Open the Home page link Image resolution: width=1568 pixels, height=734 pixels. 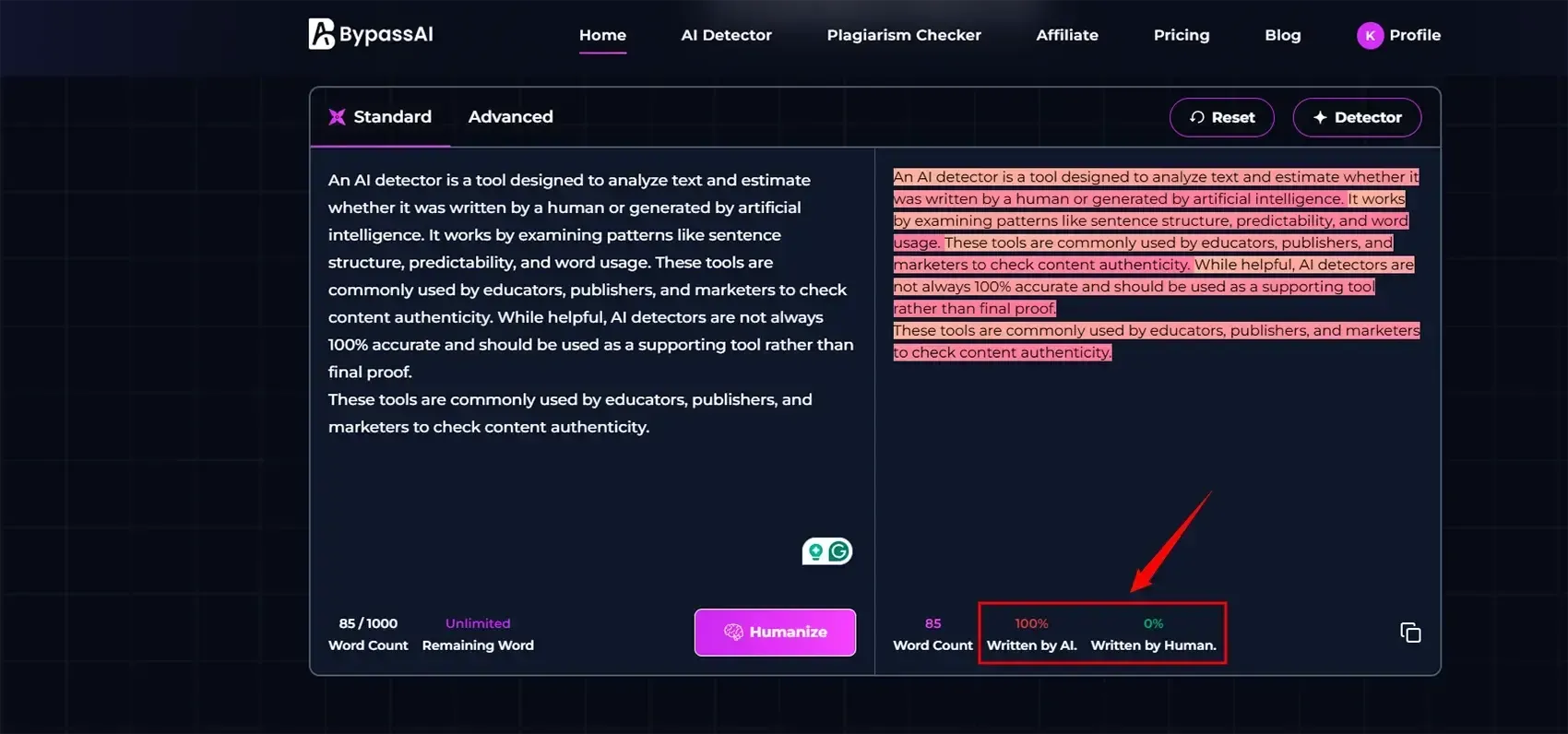(x=602, y=35)
